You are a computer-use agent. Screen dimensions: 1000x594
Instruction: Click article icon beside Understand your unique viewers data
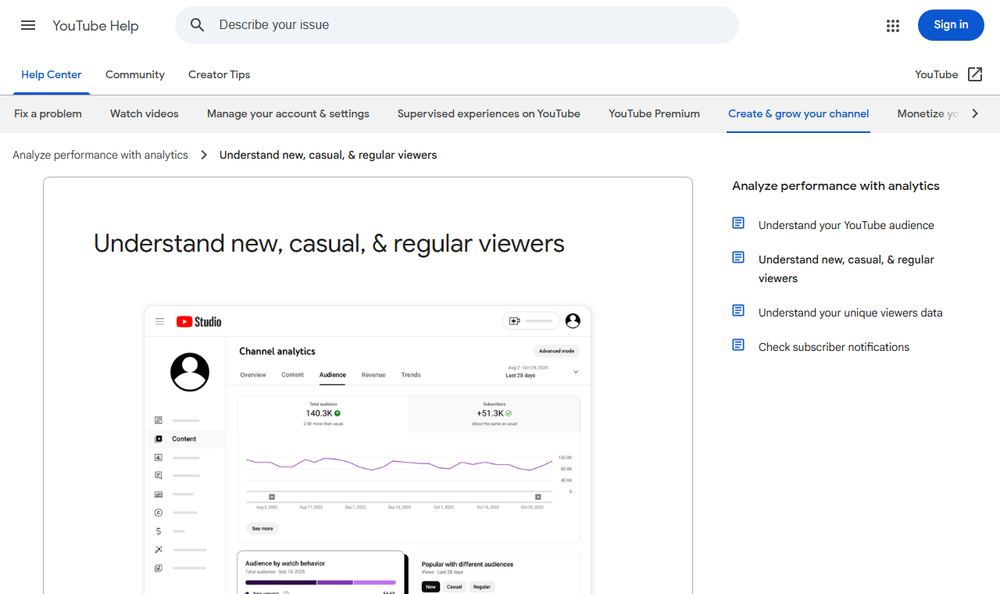point(738,311)
